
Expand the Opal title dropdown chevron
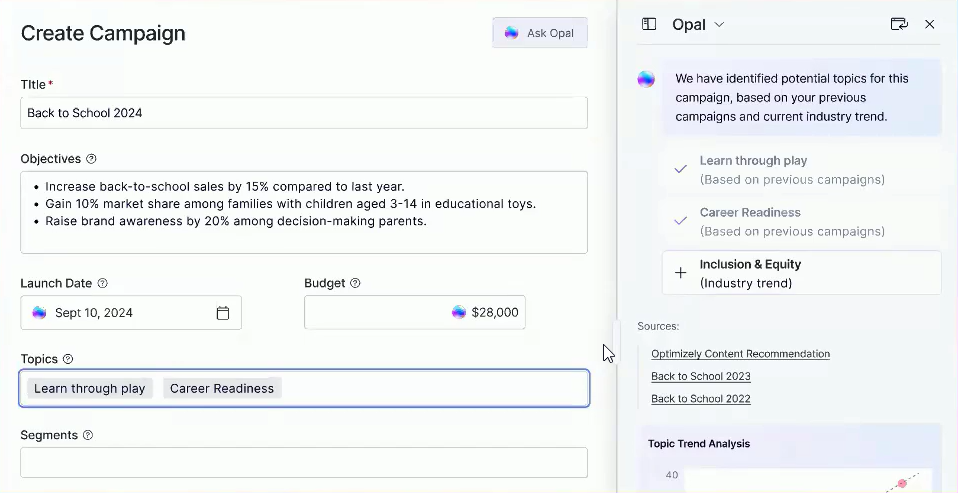719,25
